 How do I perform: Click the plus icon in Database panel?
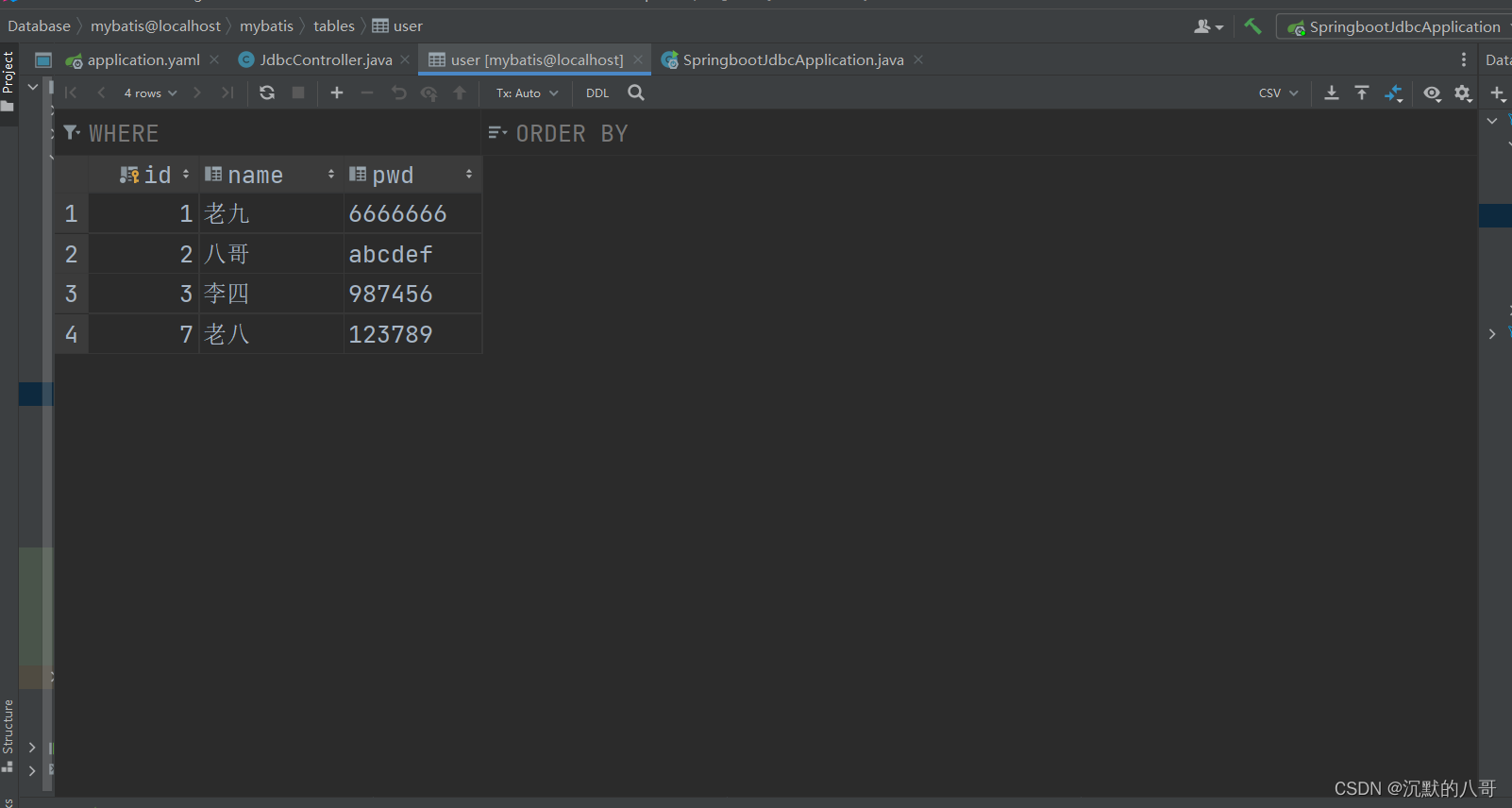1498,93
